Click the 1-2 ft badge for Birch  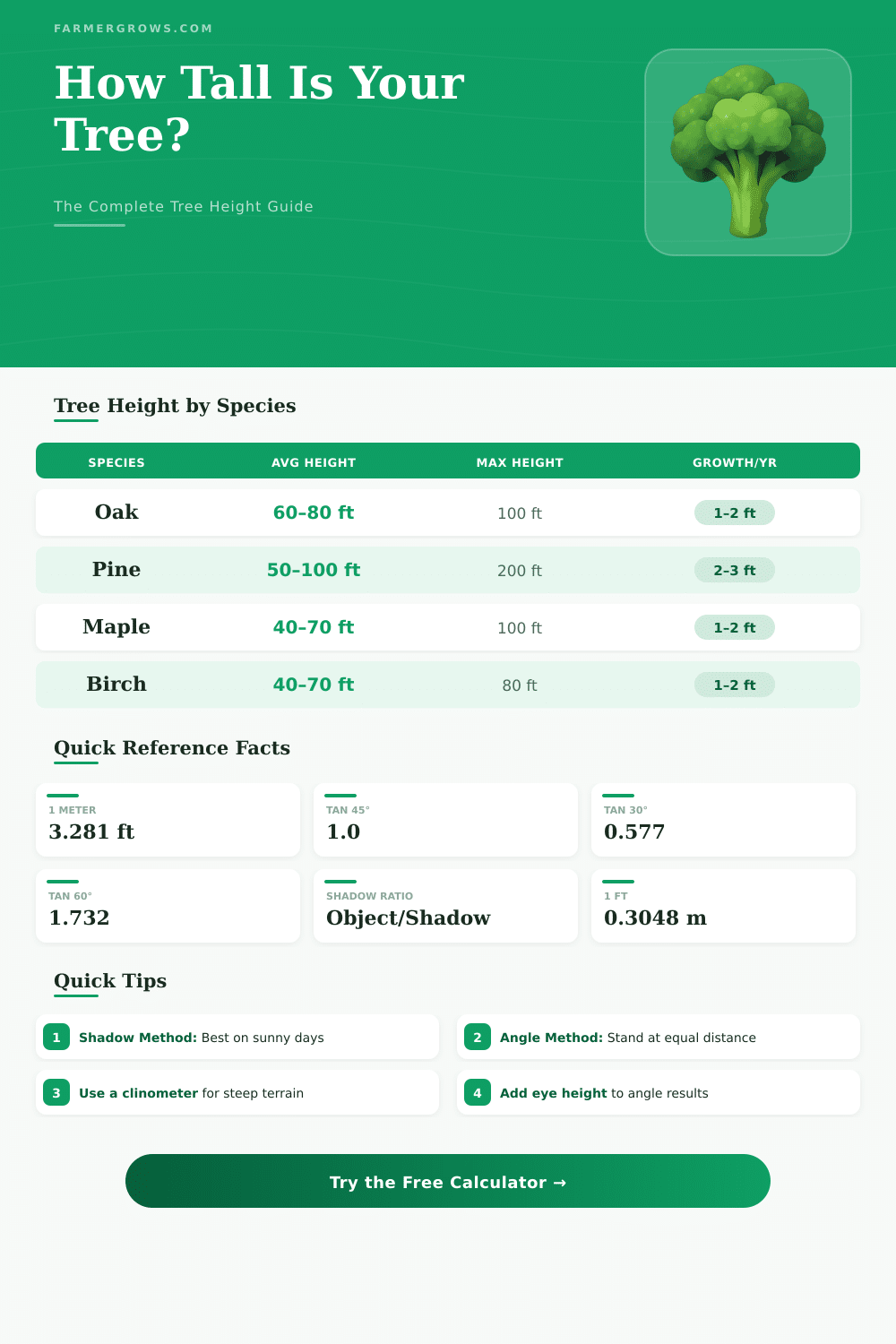pos(735,685)
